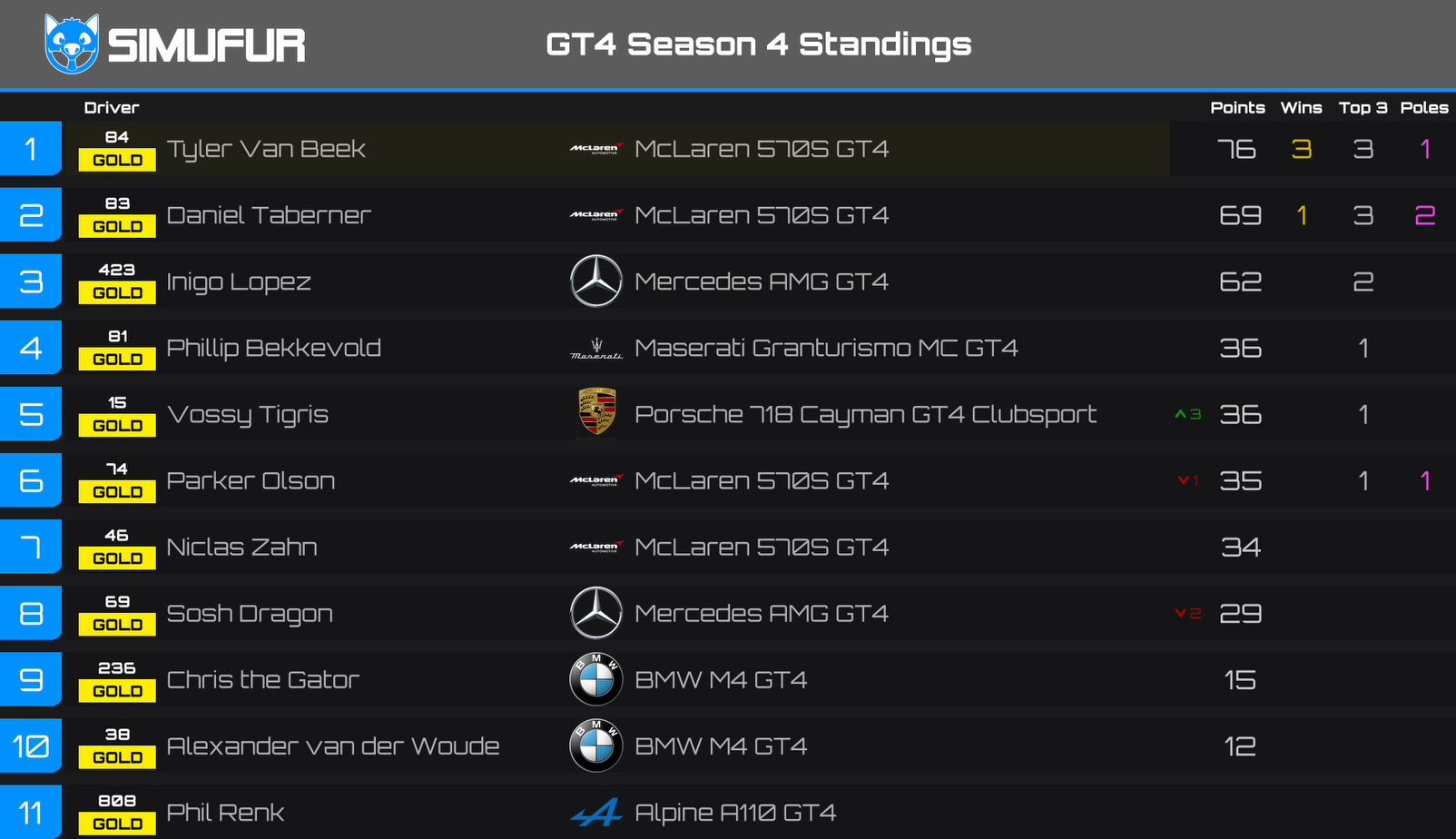The width and height of the screenshot is (1456, 839).
Task: Click the Top 3 column header
Action: point(1363,108)
